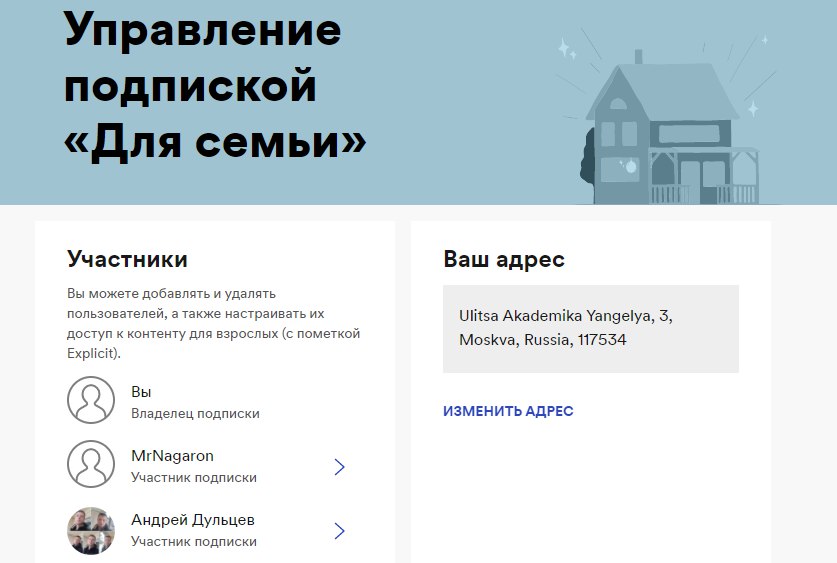Click the Участник подписки label under Андрей Дульцев
The image size is (837, 563).
point(194,542)
